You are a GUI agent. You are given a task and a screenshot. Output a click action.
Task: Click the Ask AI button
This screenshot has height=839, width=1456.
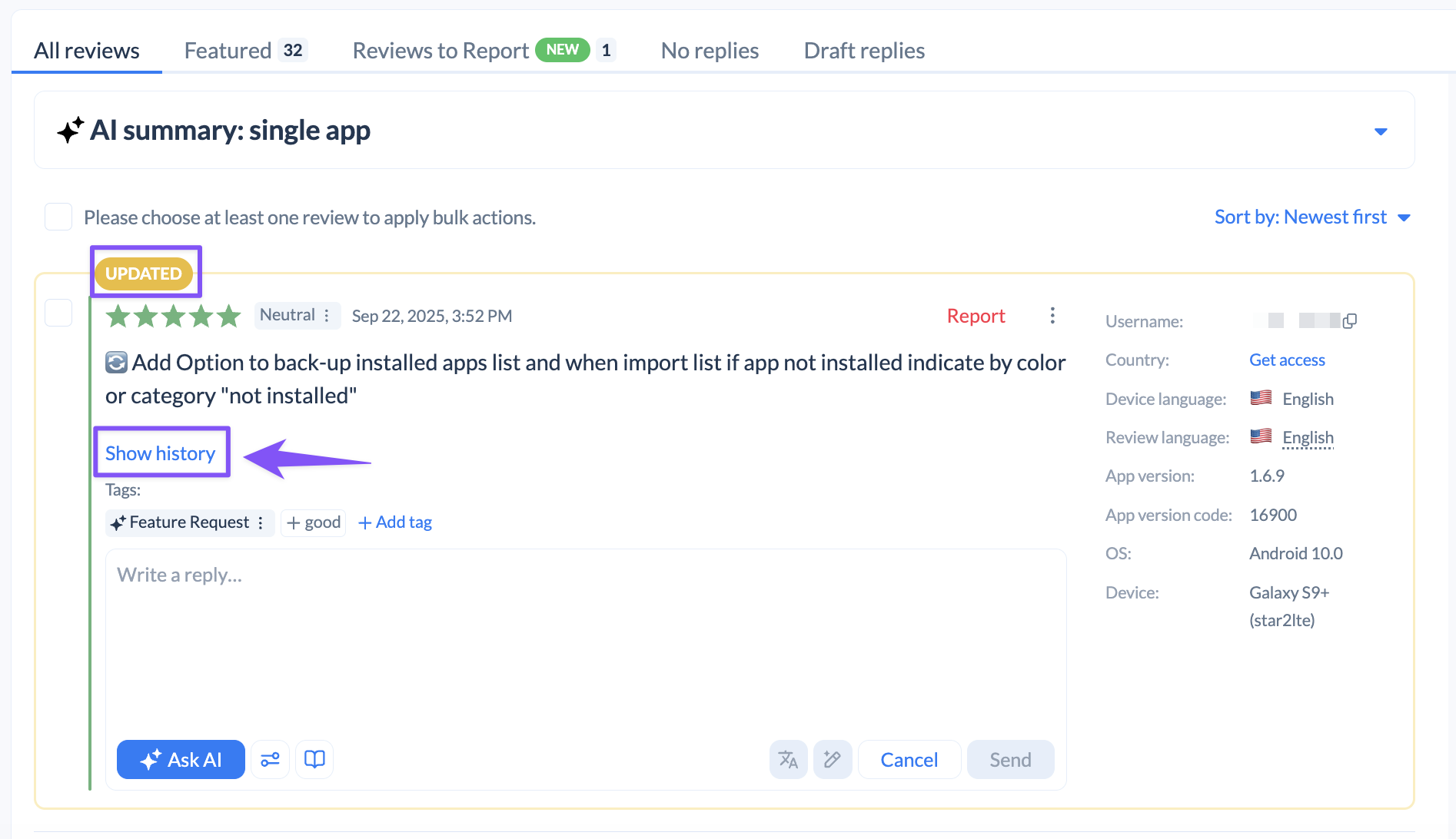coord(181,760)
